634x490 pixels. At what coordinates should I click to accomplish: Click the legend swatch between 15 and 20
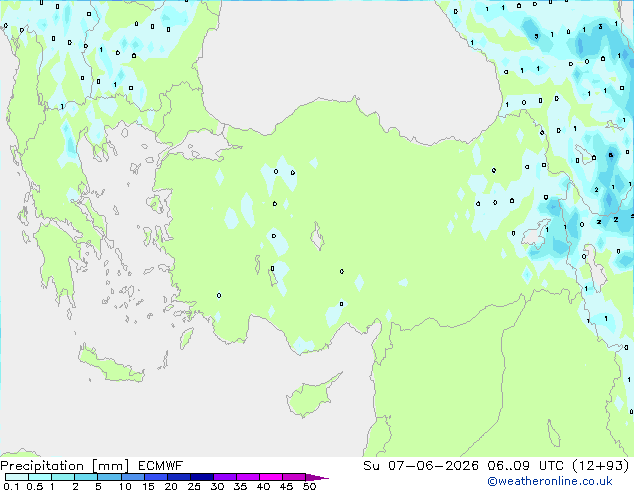[155, 477]
